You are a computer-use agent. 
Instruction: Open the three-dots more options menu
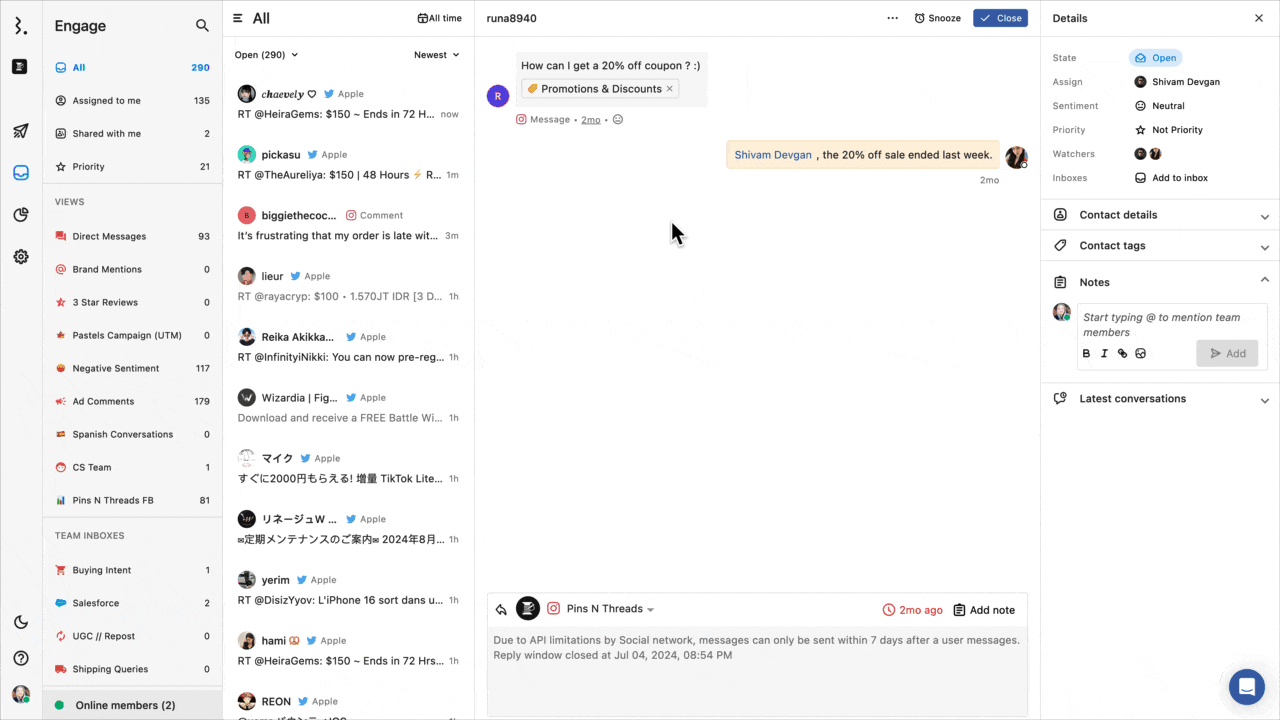tap(892, 18)
